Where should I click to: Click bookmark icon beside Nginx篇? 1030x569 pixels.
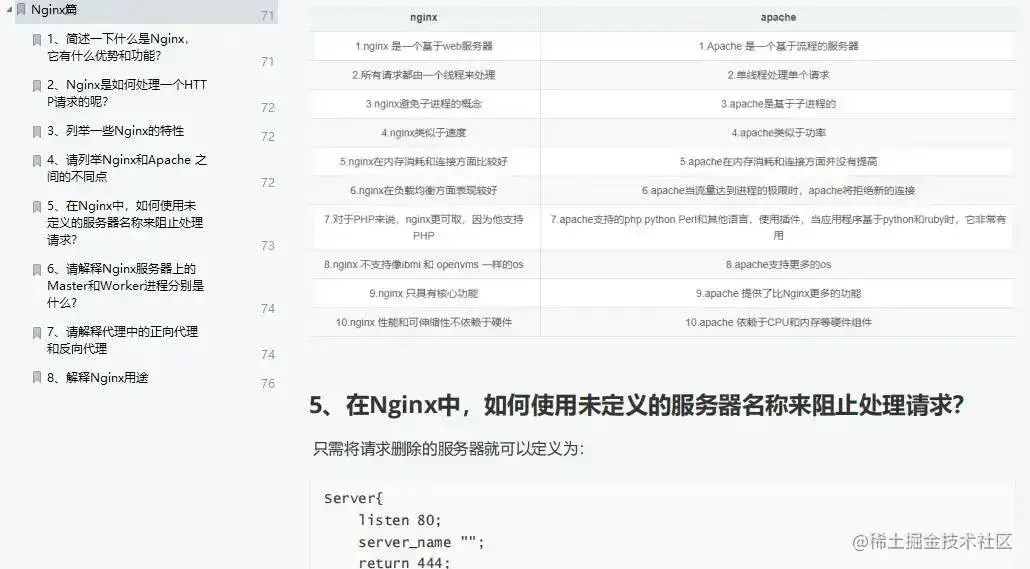coord(21,9)
